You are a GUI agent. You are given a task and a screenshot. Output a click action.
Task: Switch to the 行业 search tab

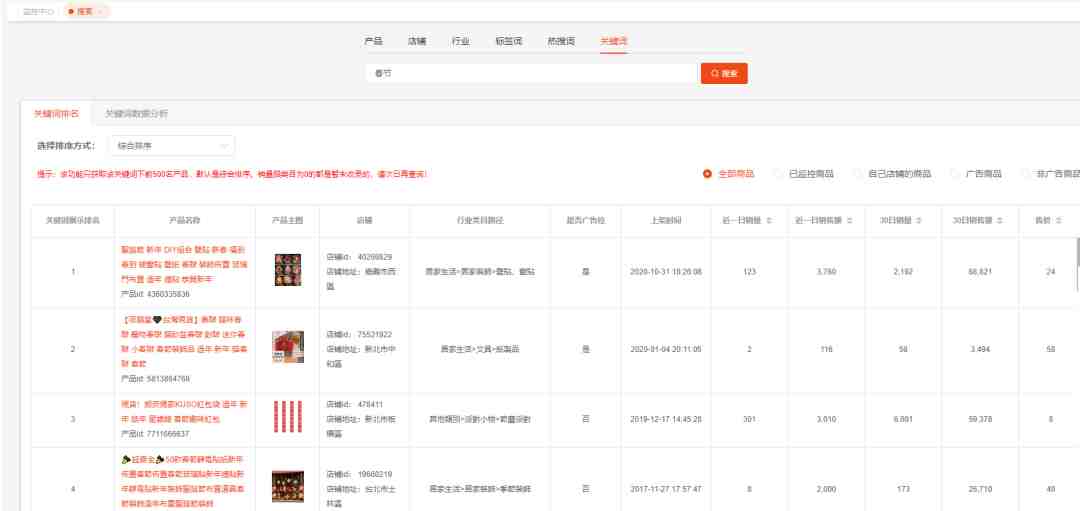[460, 41]
